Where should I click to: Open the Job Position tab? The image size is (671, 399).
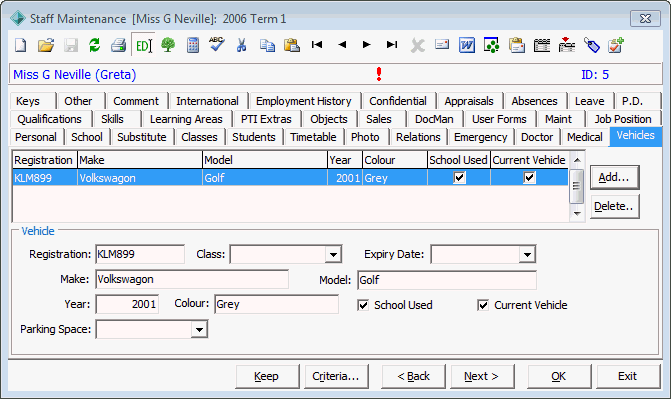[623, 119]
